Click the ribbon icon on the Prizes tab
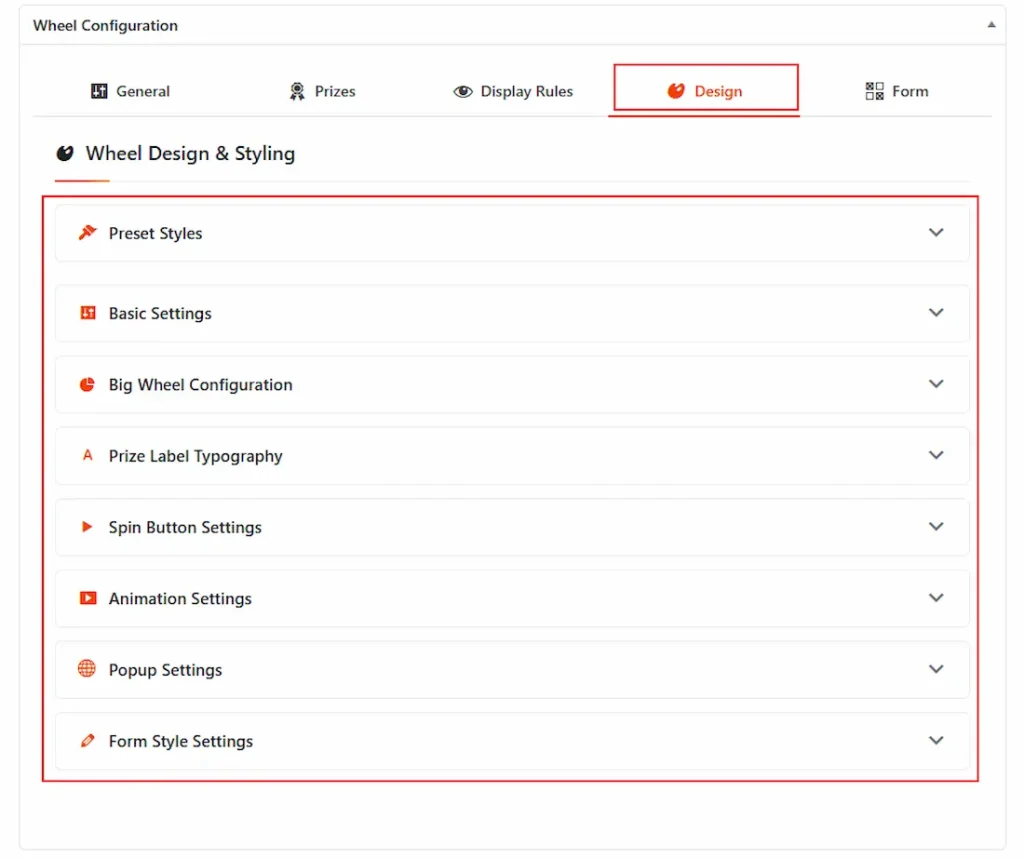 [295, 91]
